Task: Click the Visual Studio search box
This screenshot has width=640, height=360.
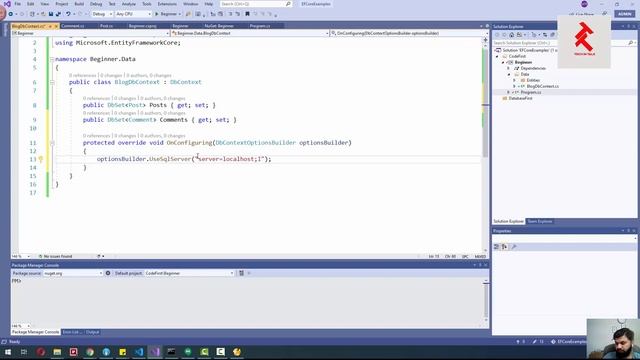Action: pos(256,4)
